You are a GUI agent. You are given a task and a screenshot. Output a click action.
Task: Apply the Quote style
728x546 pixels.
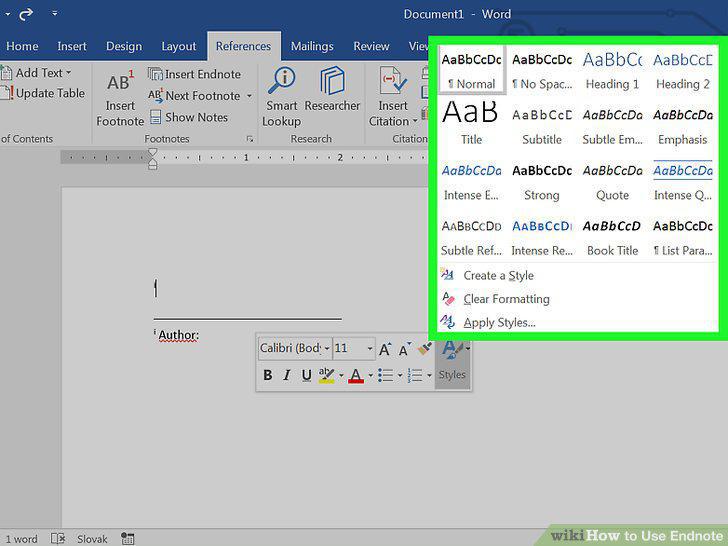(x=612, y=182)
